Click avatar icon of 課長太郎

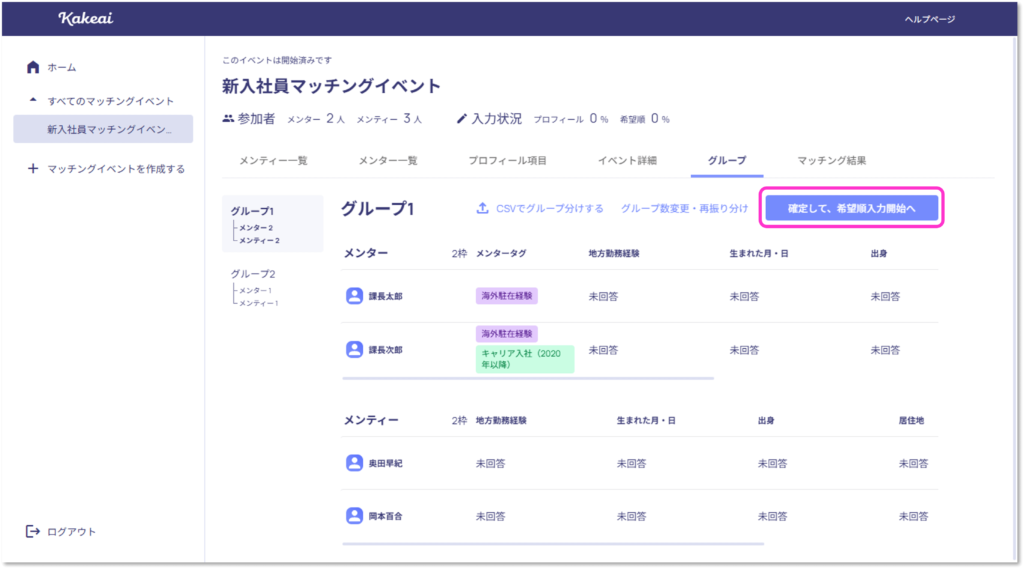pos(354,296)
